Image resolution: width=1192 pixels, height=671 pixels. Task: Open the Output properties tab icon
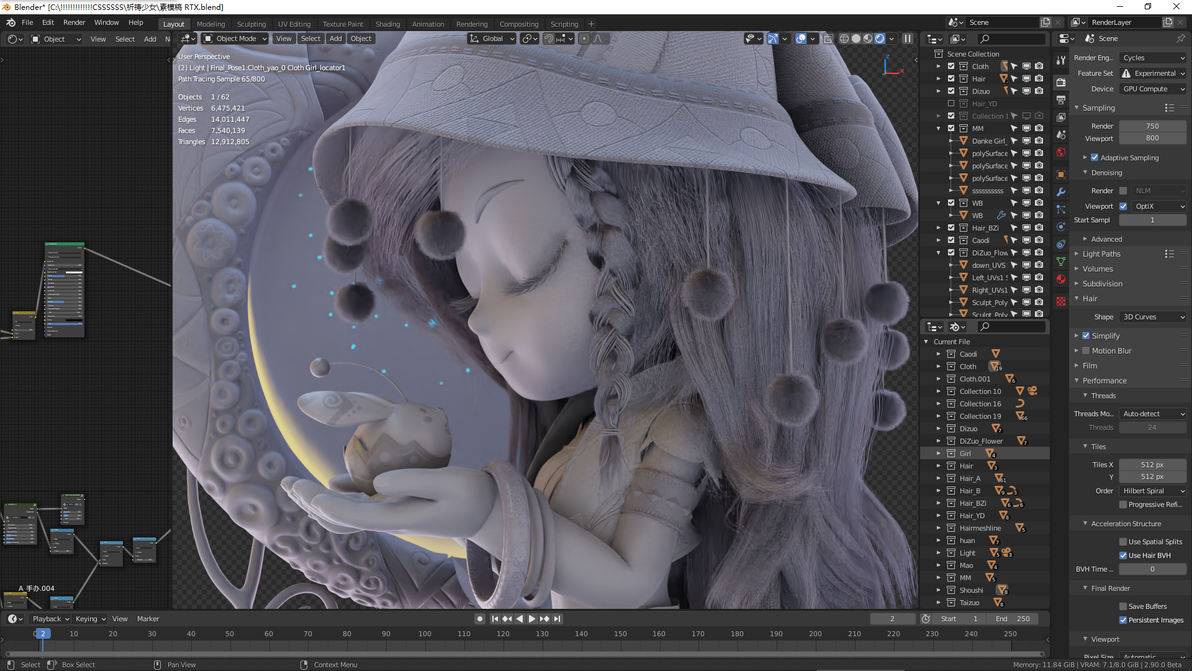1061,100
